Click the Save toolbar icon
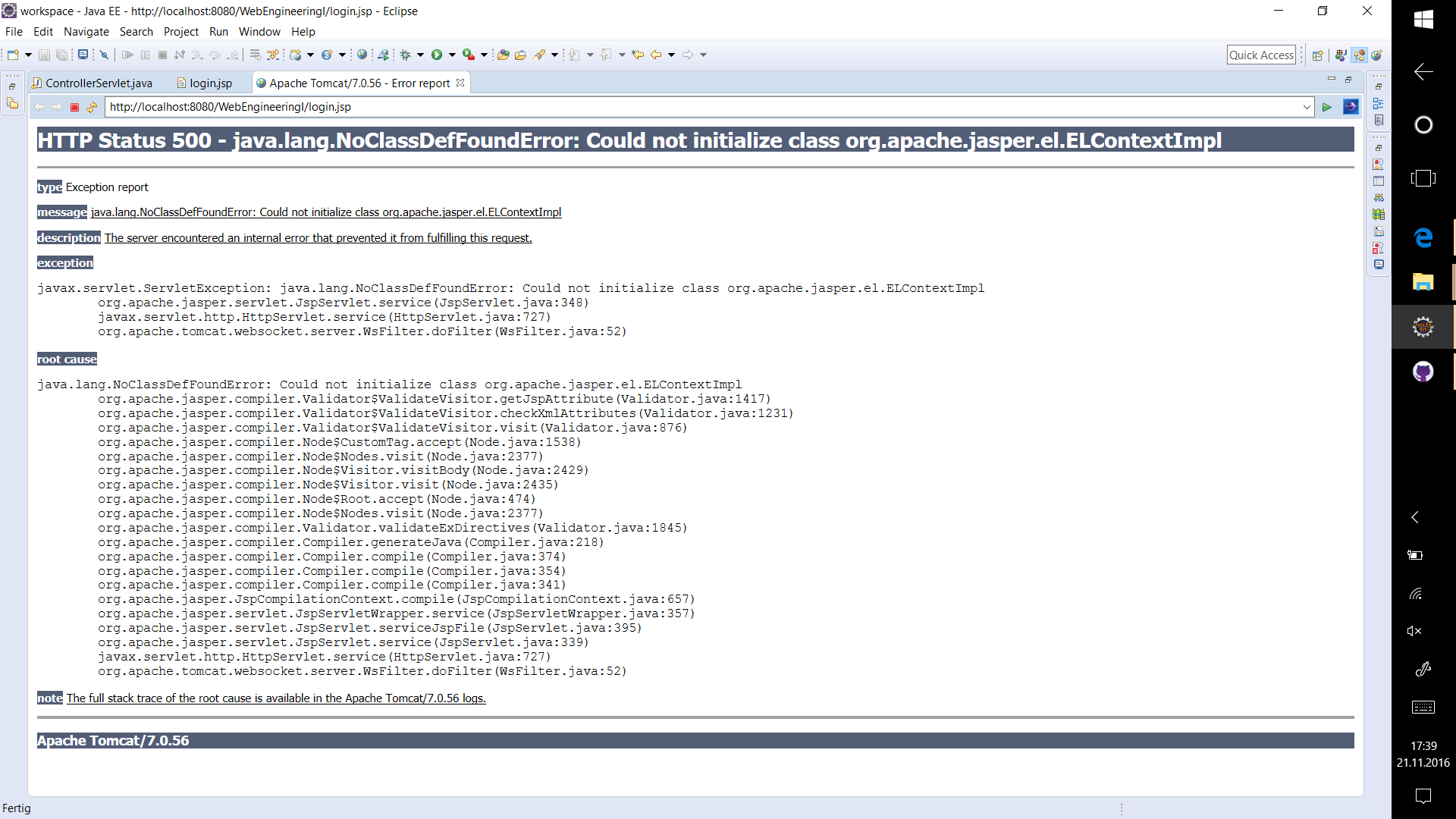This screenshot has height=819, width=1456. click(x=44, y=55)
